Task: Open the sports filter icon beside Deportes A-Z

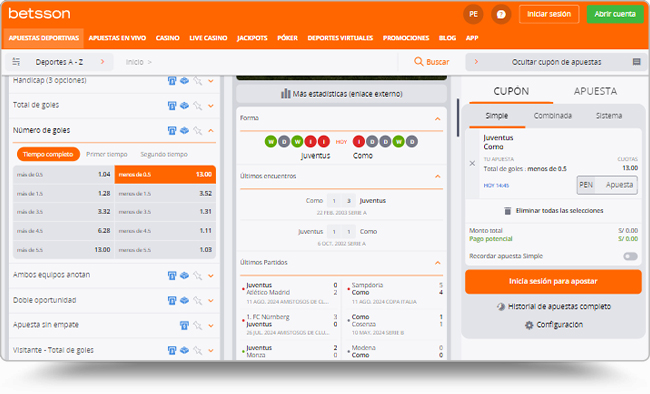Action: (16, 62)
